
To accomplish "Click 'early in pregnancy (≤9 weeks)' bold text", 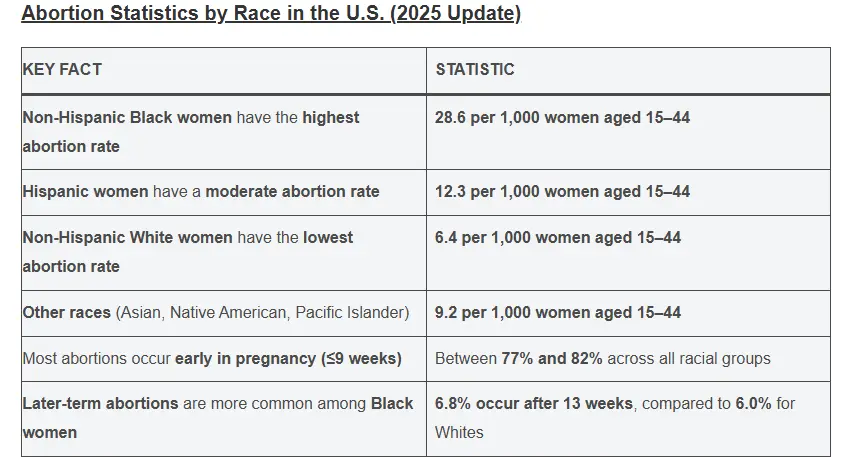I will 288,358.
